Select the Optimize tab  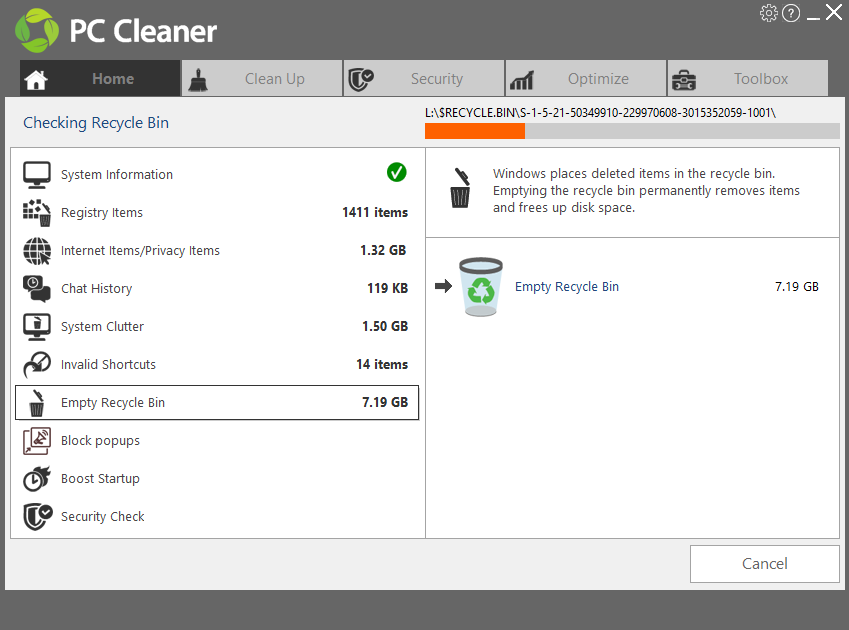click(x=586, y=78)
